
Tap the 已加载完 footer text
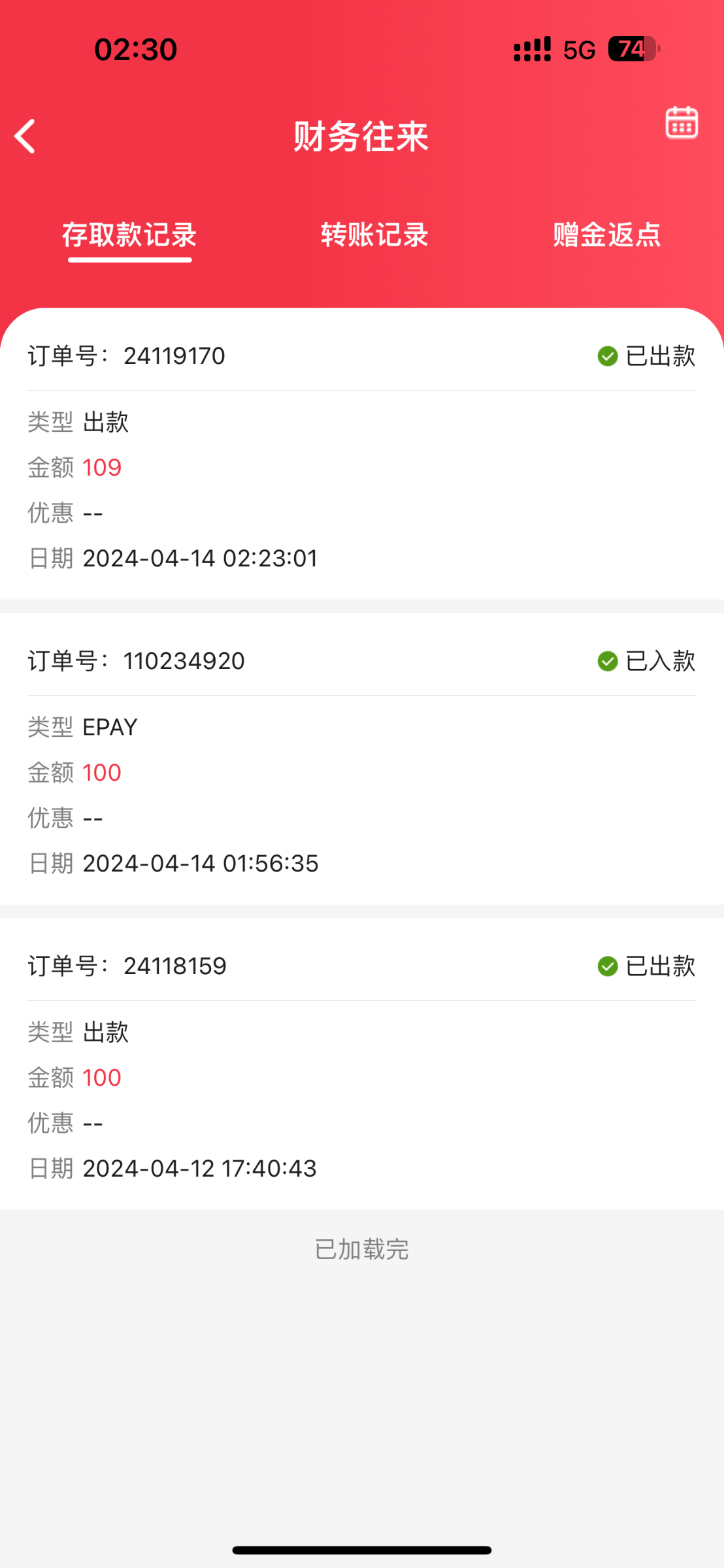(x=362, y=1249)
